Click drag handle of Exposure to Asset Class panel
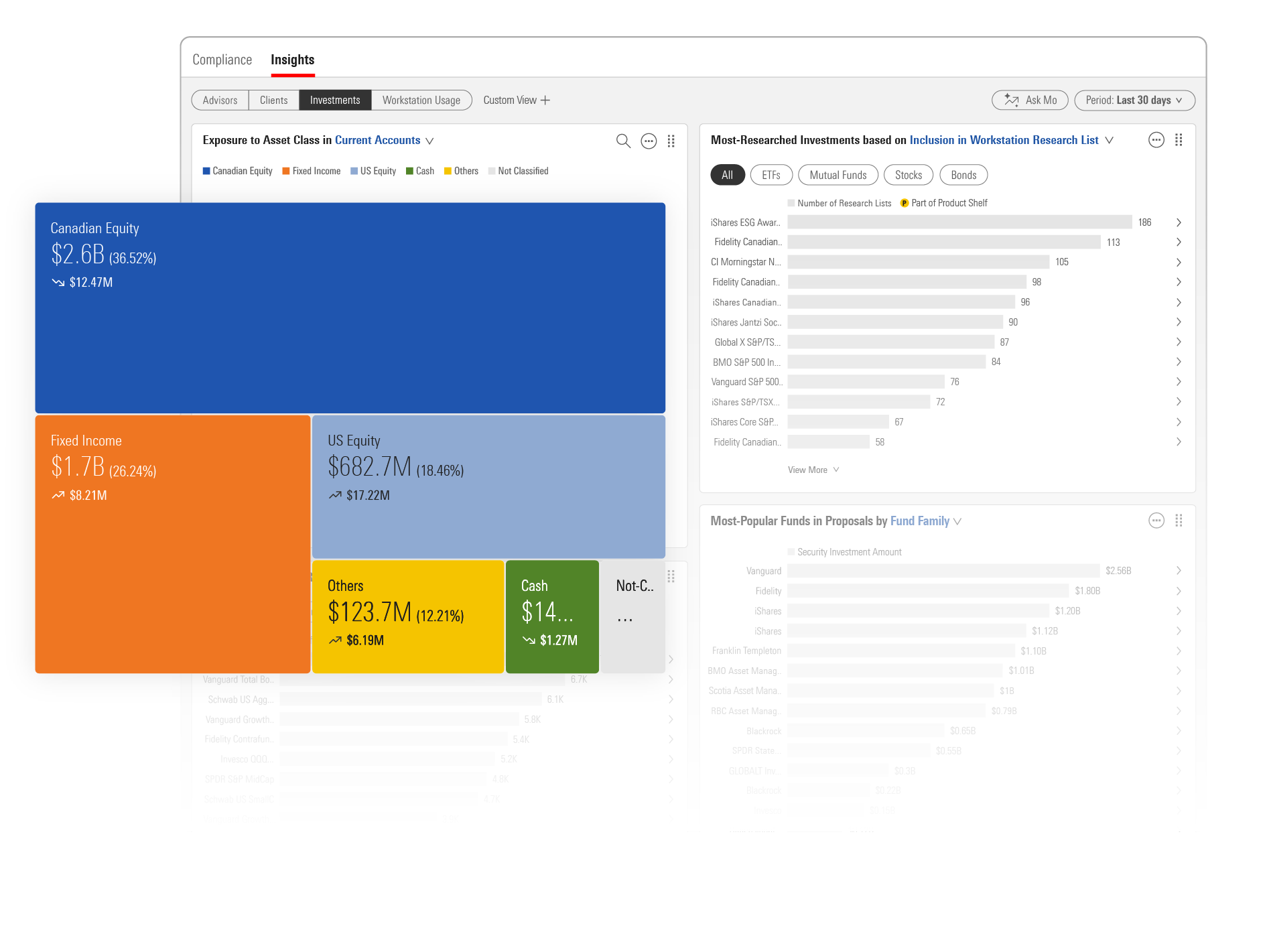Screen dimensions: 1269x952 point(671,141)
